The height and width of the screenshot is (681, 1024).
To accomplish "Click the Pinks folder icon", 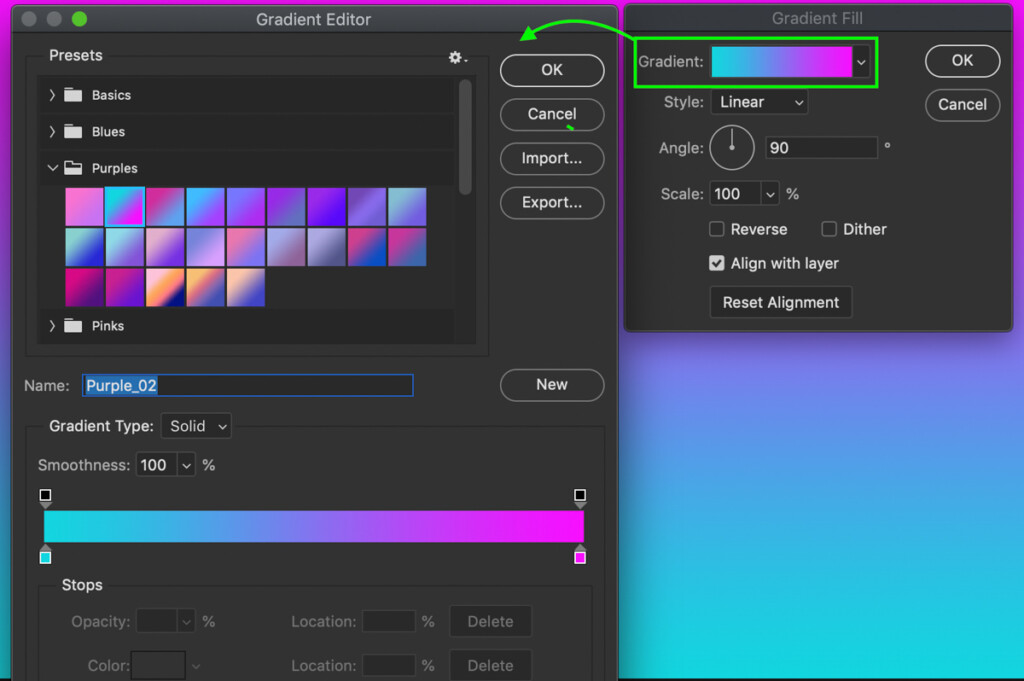I will click(x=72, y=325).
